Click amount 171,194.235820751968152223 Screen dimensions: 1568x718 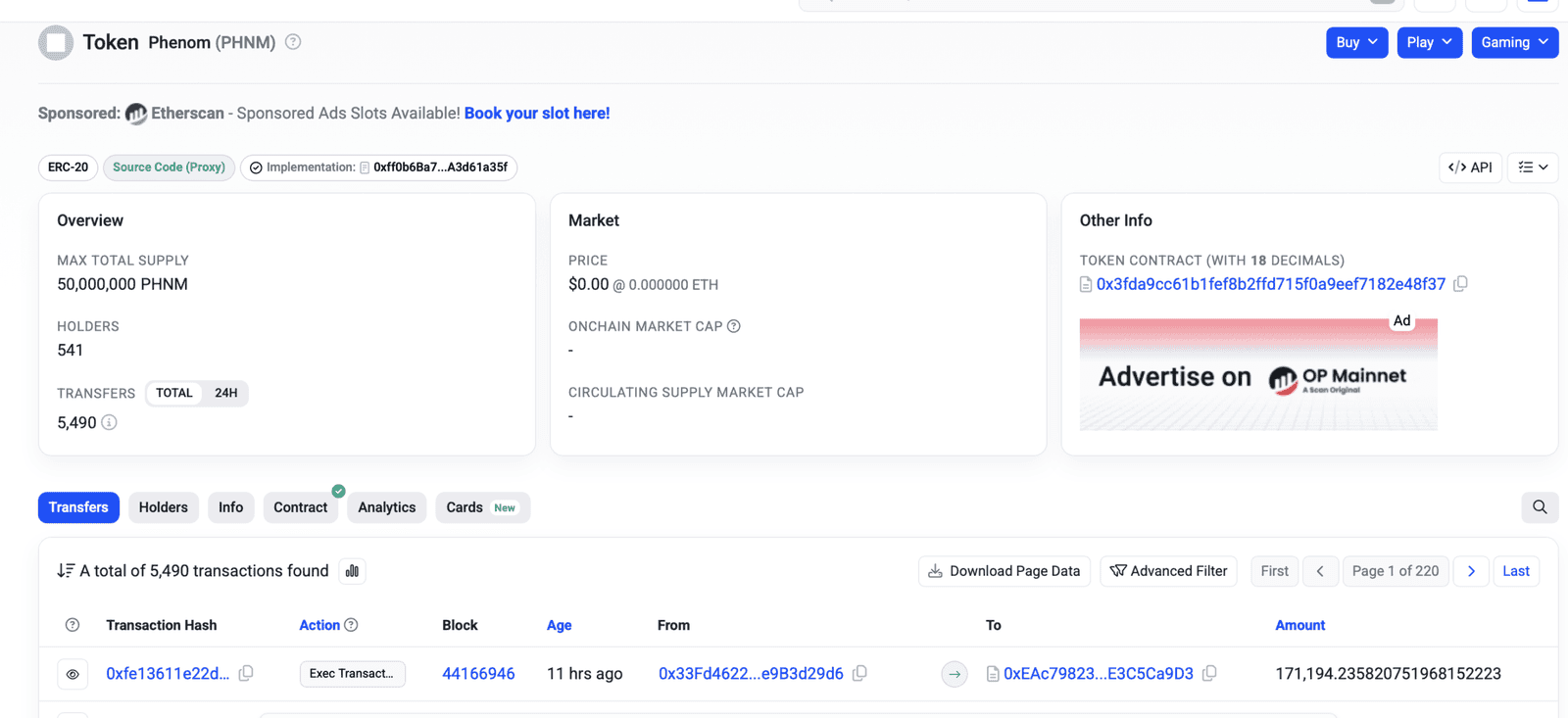click(x=1389, y=674)
